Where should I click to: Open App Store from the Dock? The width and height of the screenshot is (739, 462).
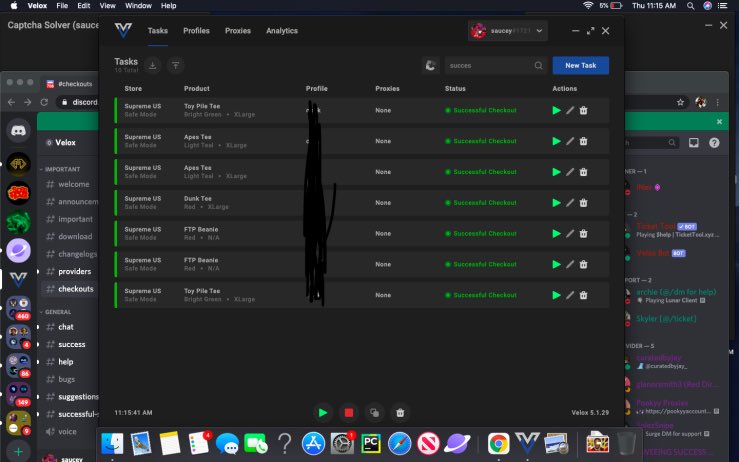[x=313, y=444]
